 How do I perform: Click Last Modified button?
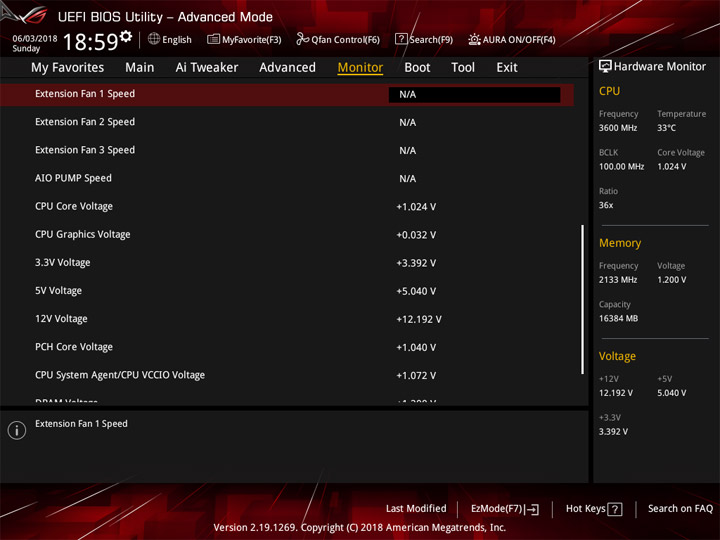(x=416, y=508)
